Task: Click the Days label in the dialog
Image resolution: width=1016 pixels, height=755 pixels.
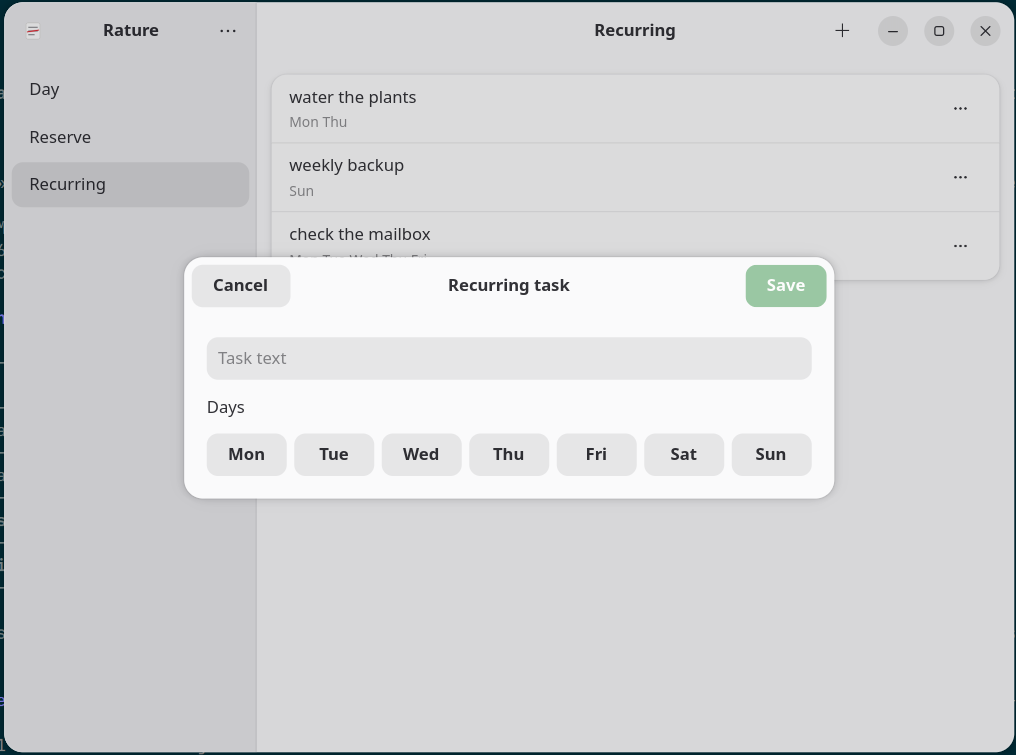Action: coord(225,408)
